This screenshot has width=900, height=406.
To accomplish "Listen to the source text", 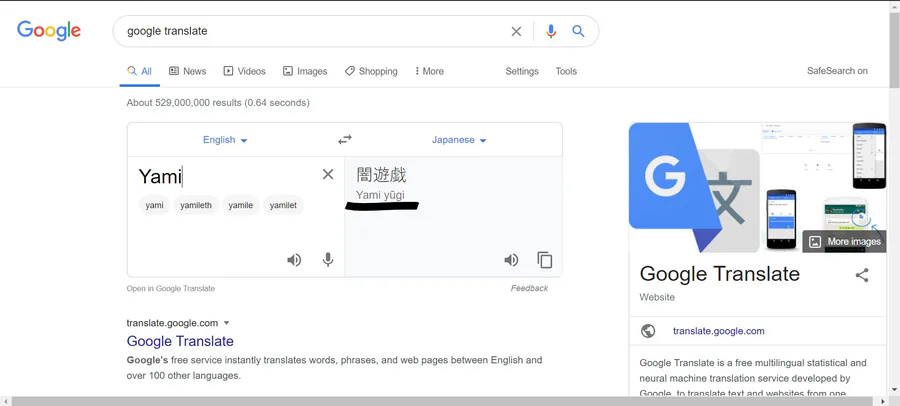I will click(294, 260).
